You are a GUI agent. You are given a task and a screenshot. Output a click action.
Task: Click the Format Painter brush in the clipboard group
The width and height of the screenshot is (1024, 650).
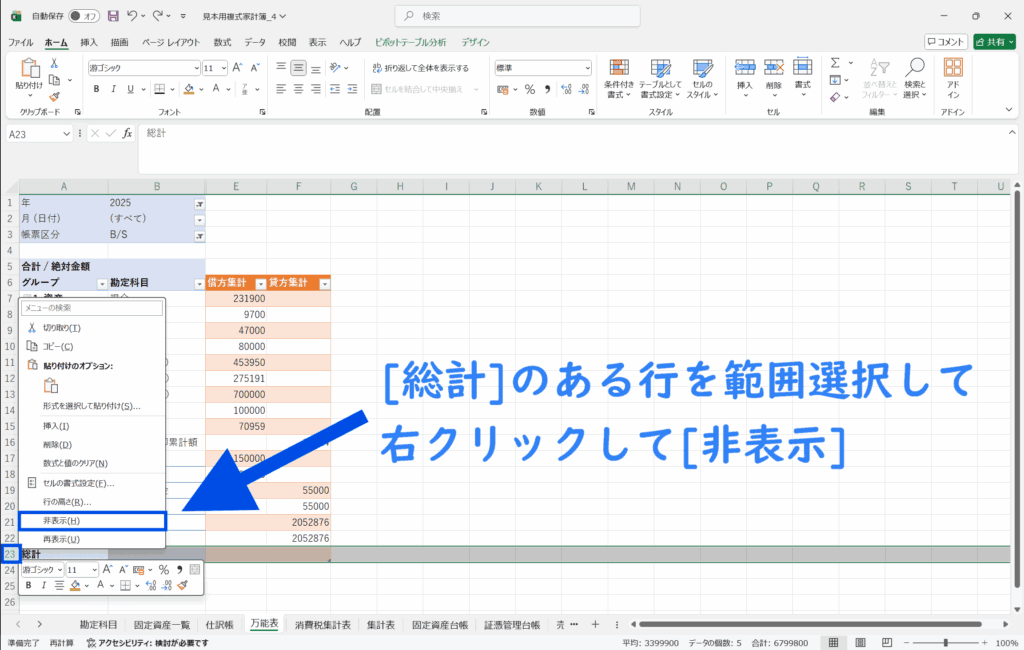pos(54,97)
